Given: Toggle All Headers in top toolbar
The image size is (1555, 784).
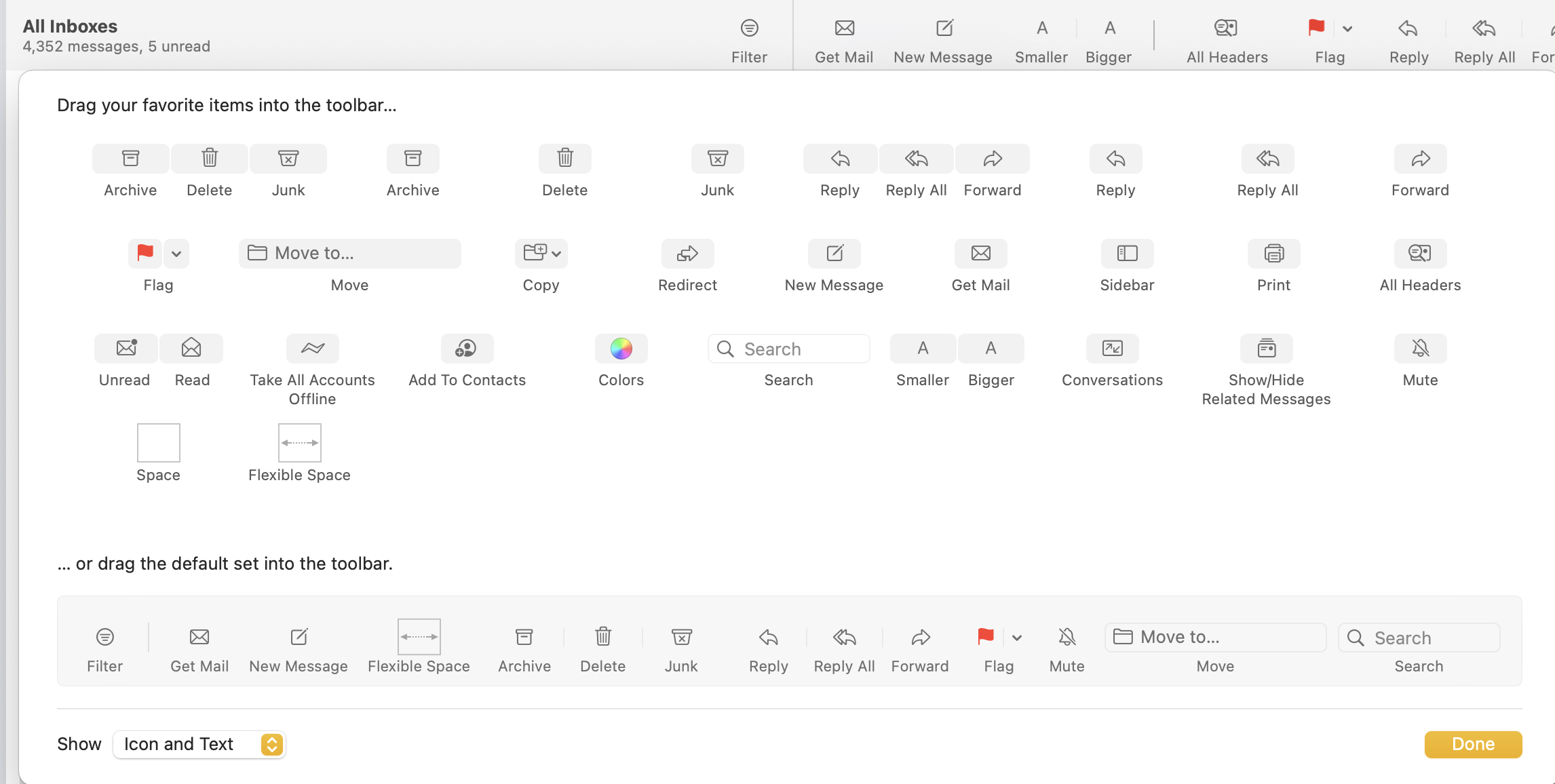Looking at the screenshot, I should coord(1226,28).
